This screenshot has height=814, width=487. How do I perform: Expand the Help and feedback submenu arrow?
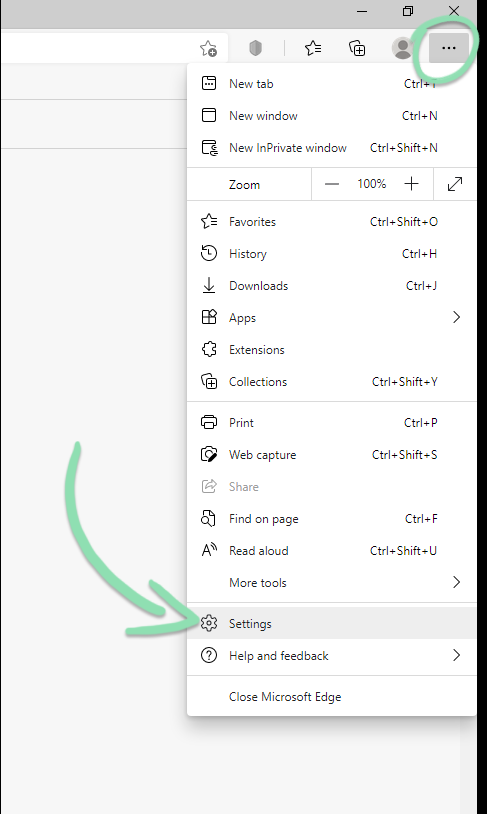456,656
